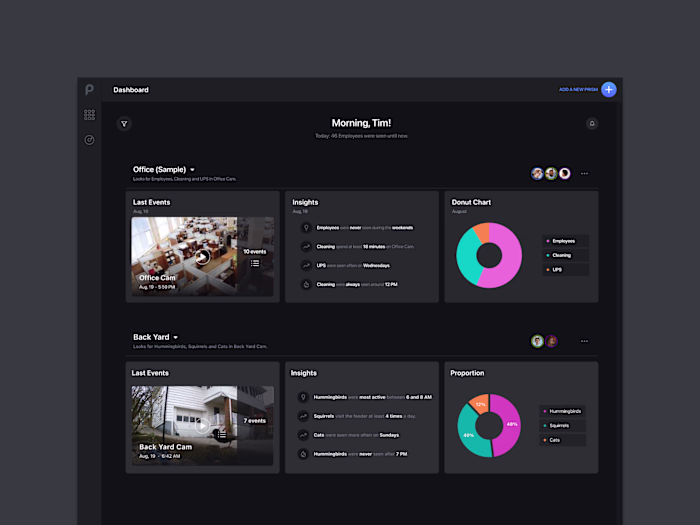The image size is (700, 525).
Task: Click first avatar in the Back Yard section
Action: click(x=537, y=341)
